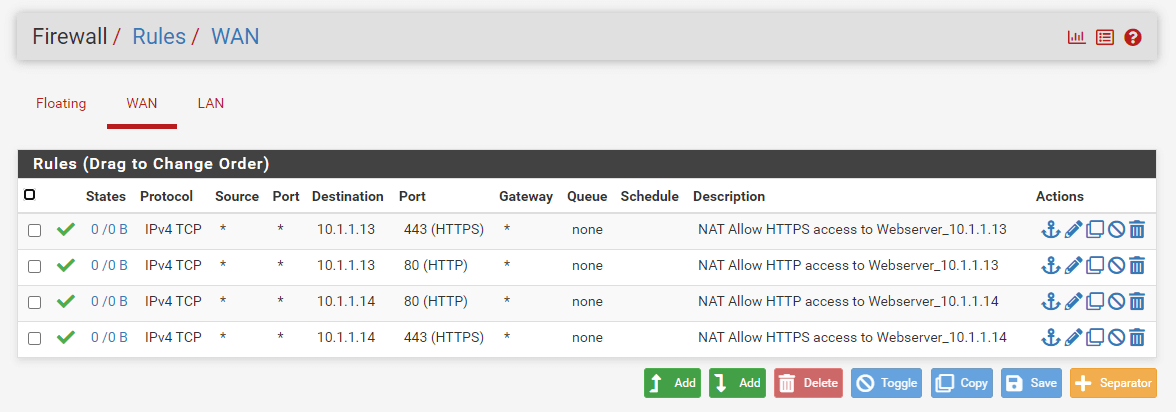The image size is (1176, 412).
Task: Click port '80 (HTTP)' for destination 10.1.1.14
Action: (x=435, y=301)
